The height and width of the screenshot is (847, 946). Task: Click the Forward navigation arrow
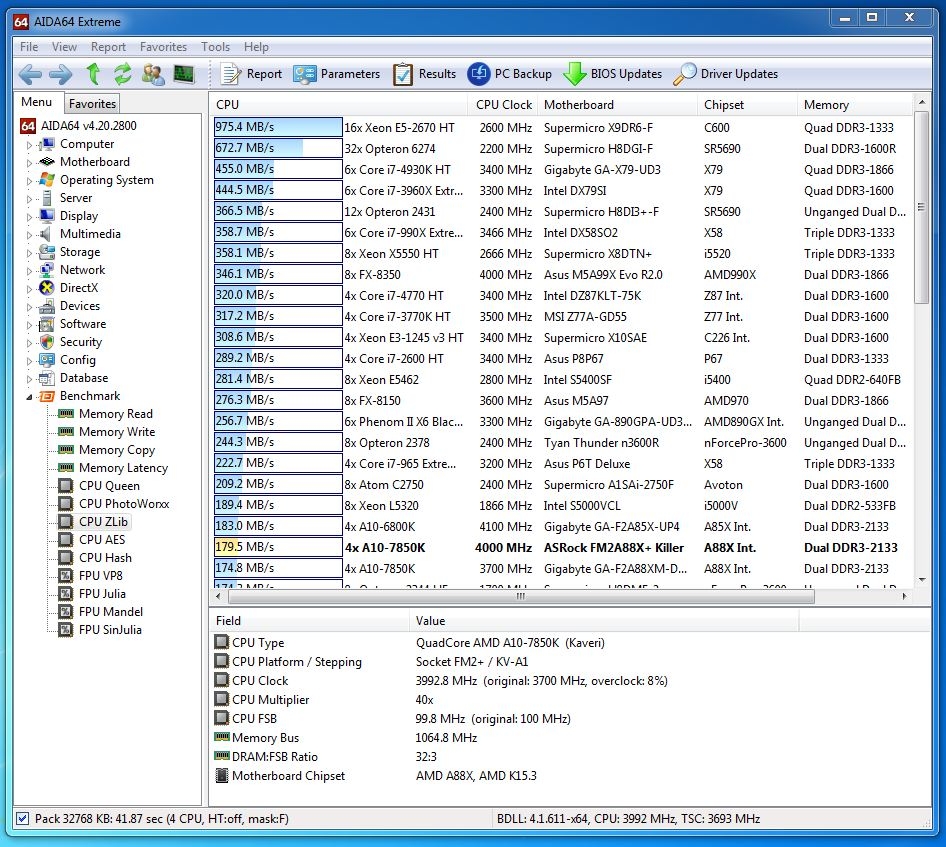pos(60,74)
